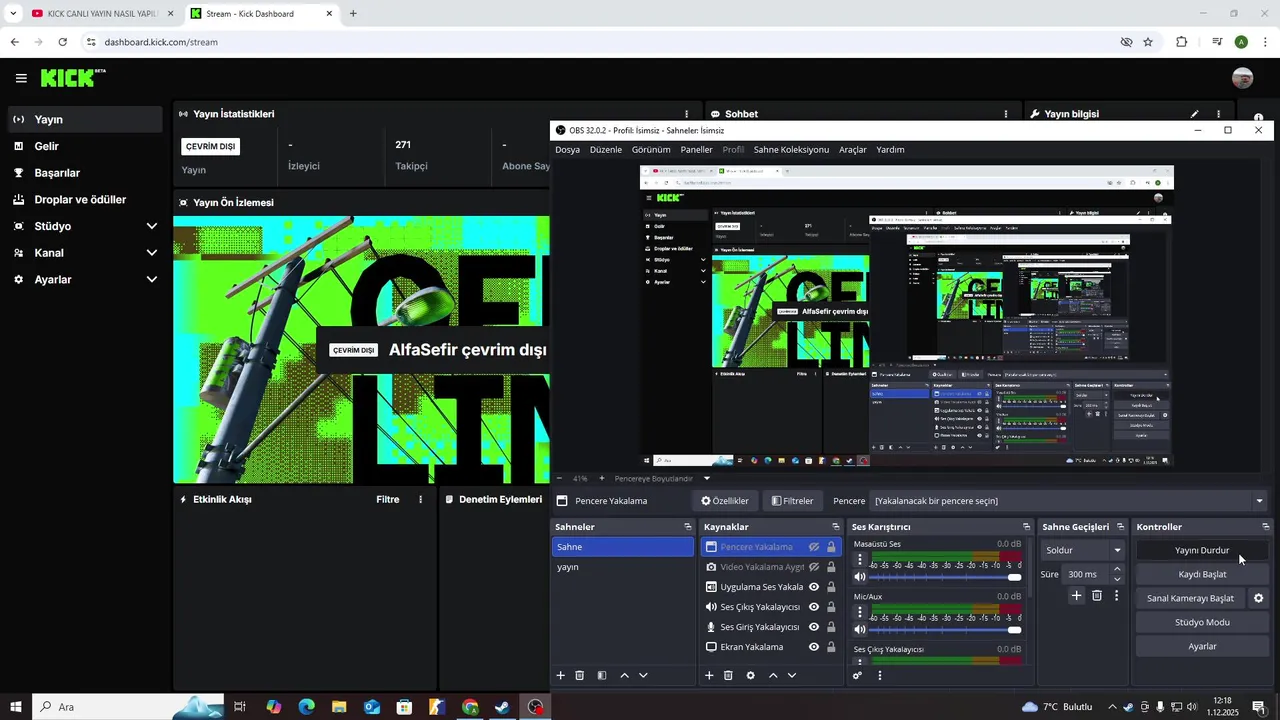
Task: Mute Mic/Aux speaker icon
Action: [x=859, y=629]
